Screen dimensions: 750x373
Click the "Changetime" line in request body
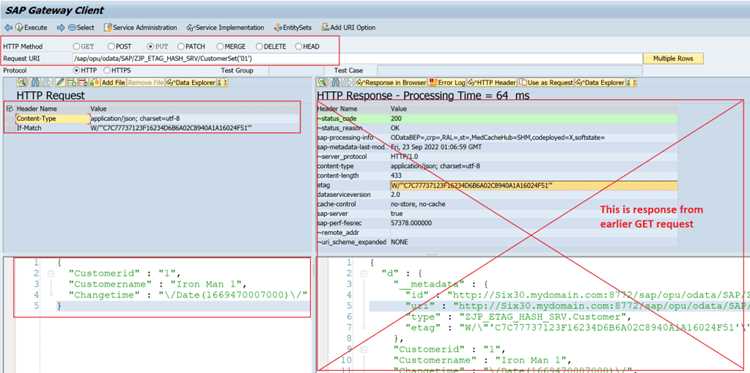coord(188,296)
